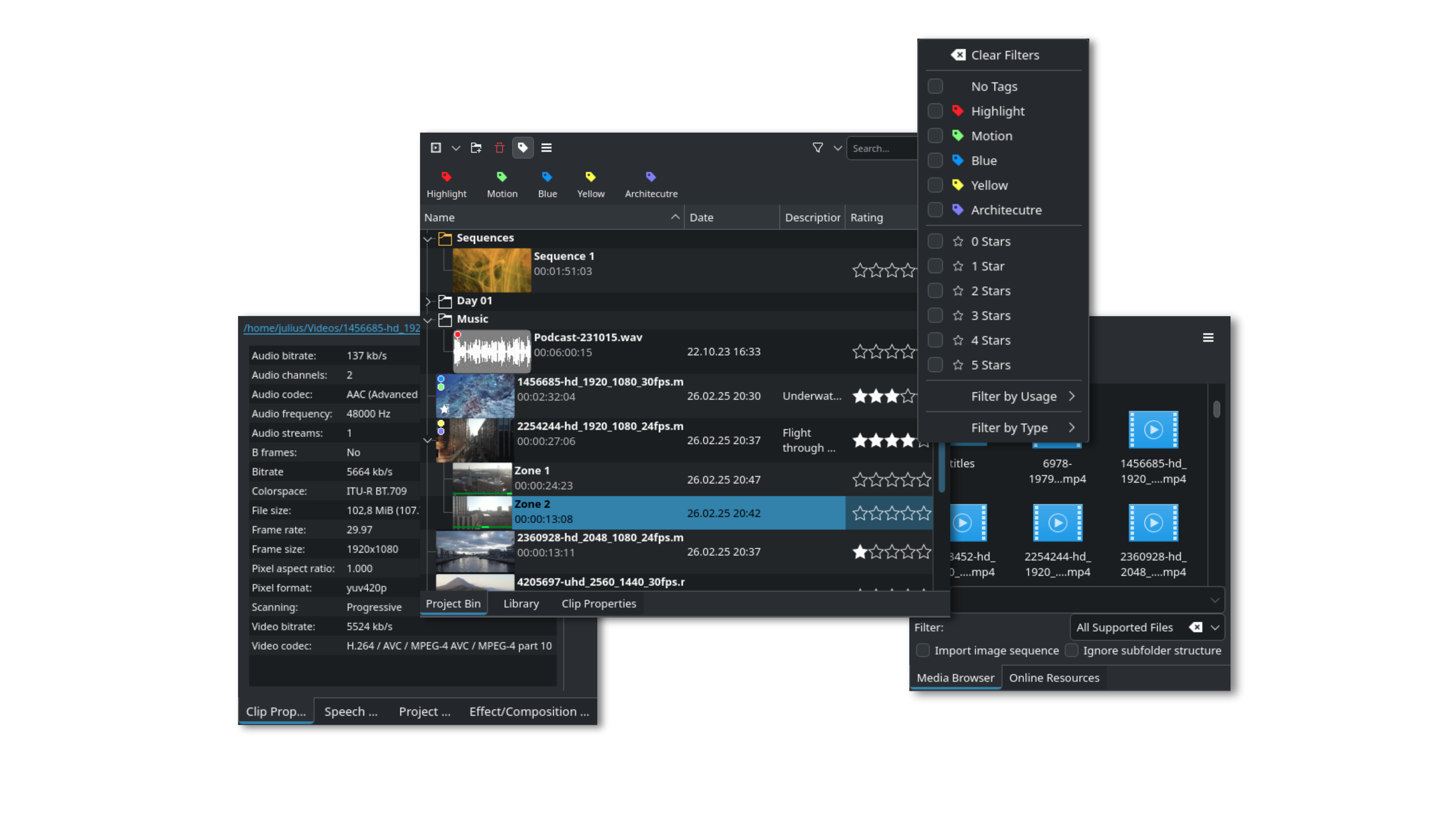Screen dimensions: 1456x819
Task: Toggle the Tags panel icon in bin toolbar
Action: pos(523,147)
